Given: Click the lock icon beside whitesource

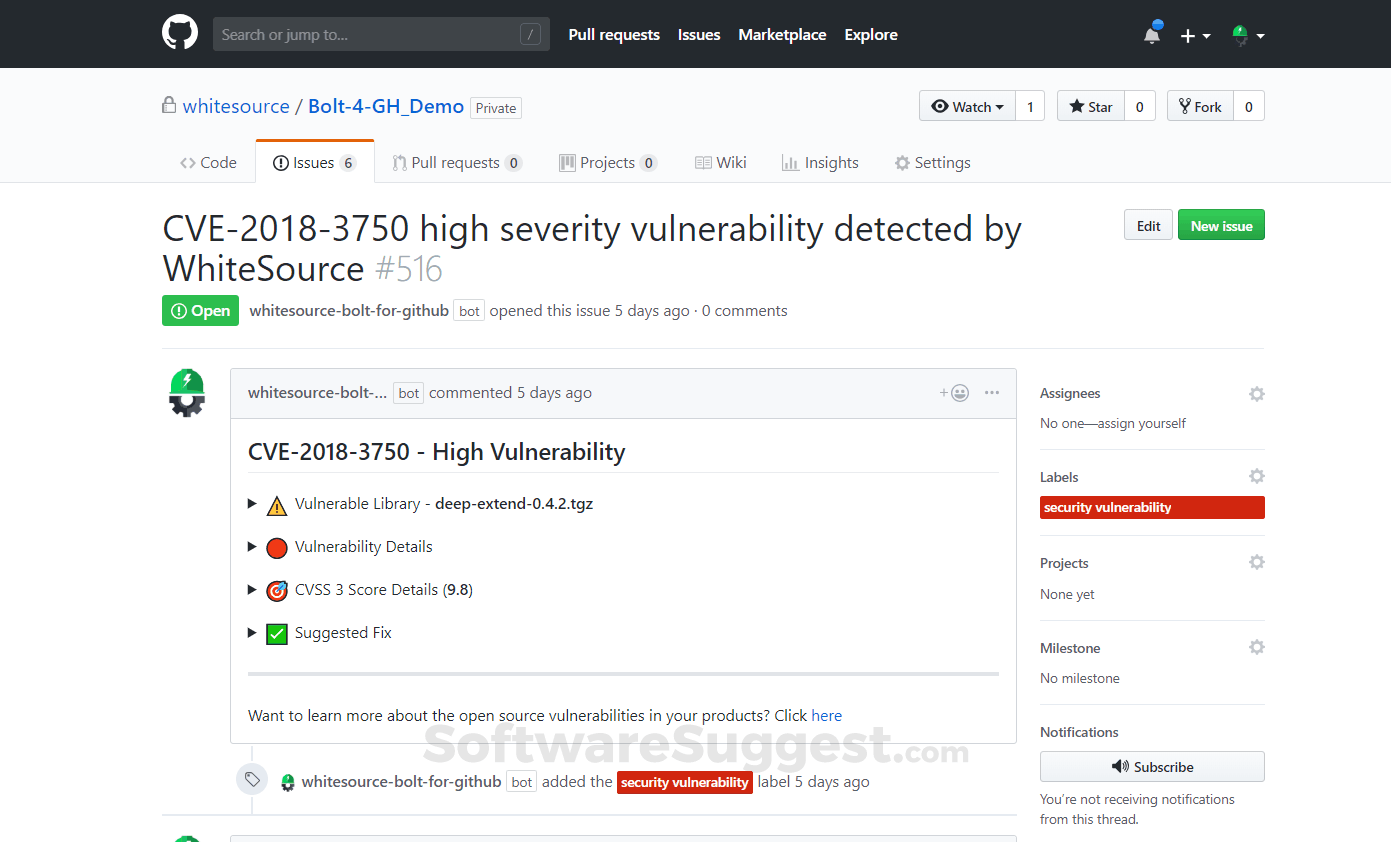Looking at the screenshot, I should tap(169, 104).
